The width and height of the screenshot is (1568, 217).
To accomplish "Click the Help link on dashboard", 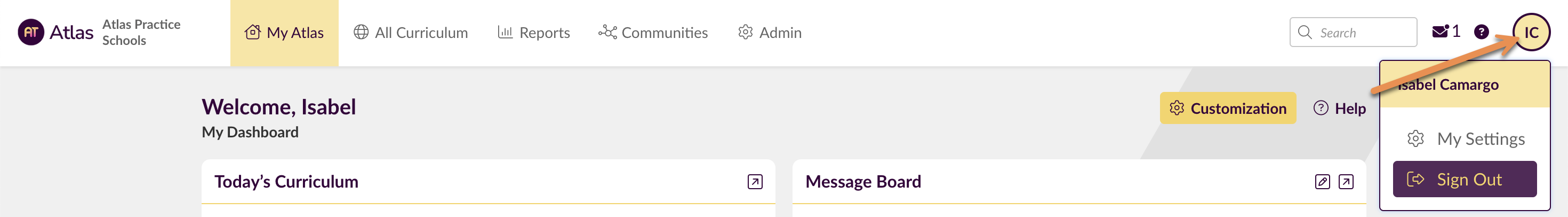I will tap(1340, 108).
